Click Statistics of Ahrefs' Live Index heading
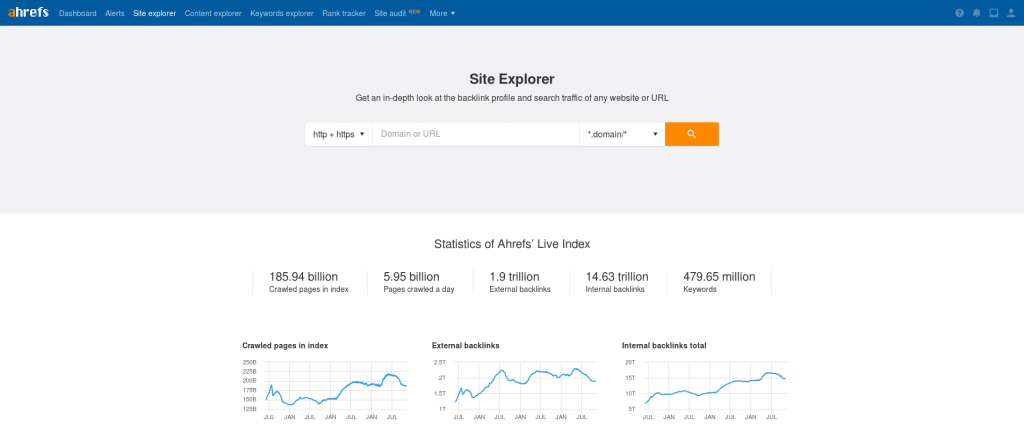 pyautogui.click(x=512, y=244)
